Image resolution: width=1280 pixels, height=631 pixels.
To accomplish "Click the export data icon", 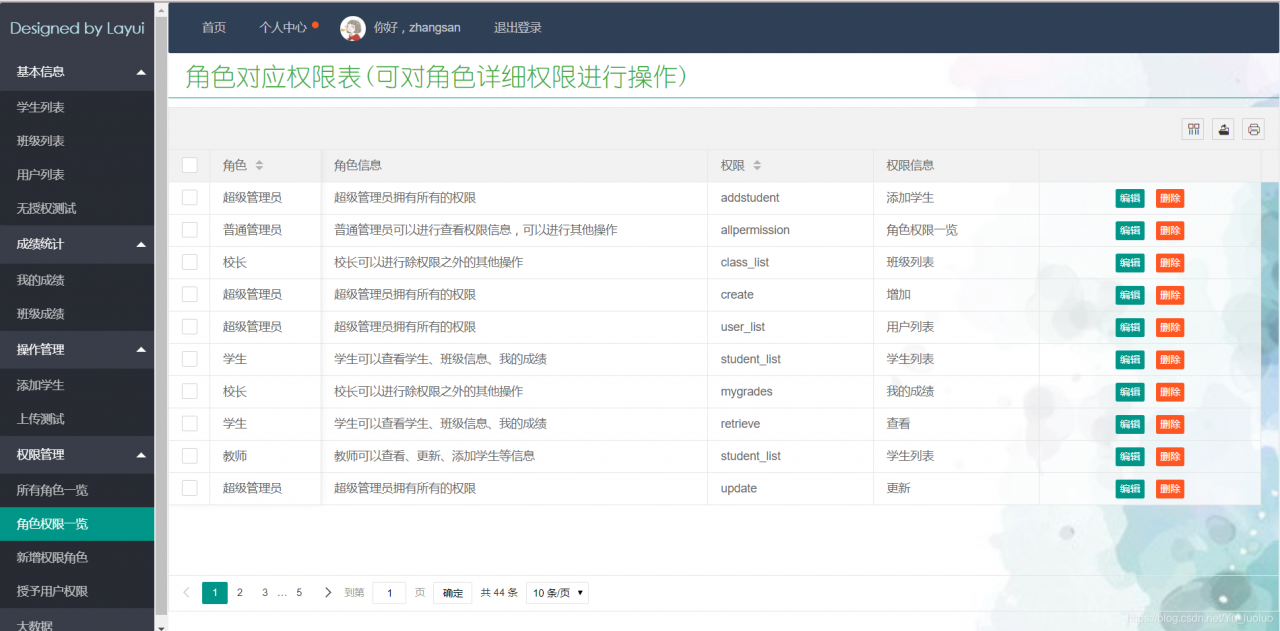I will click(x=1222, y=128).
